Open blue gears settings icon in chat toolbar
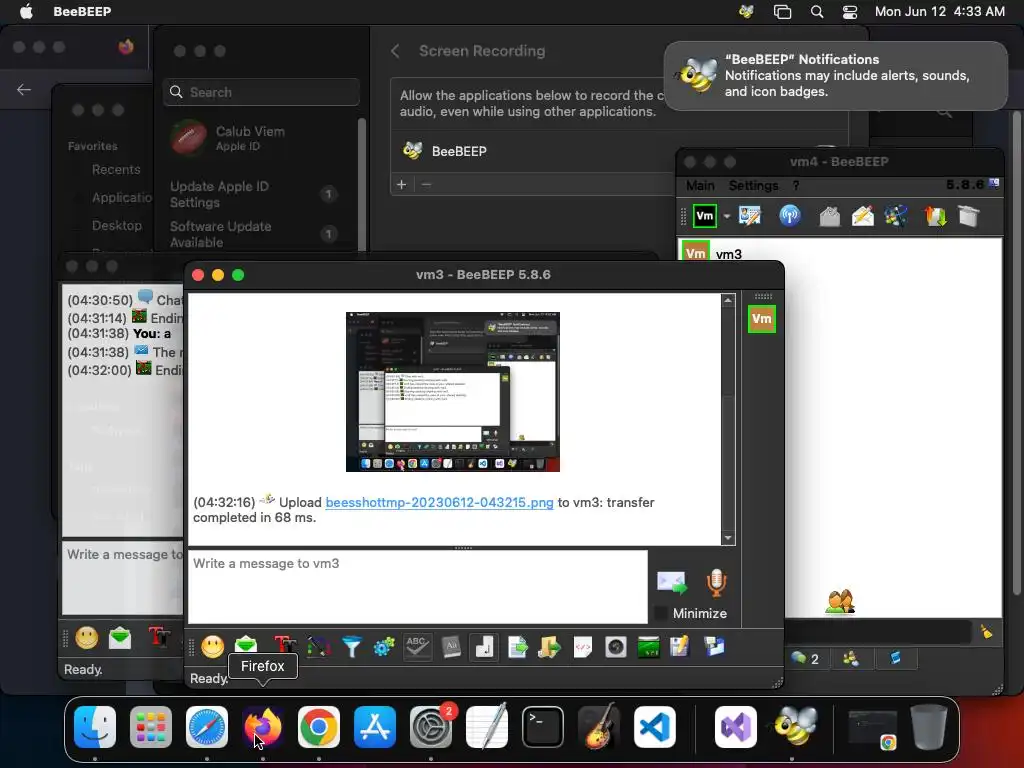The image size is (1024, 768). 384,647
